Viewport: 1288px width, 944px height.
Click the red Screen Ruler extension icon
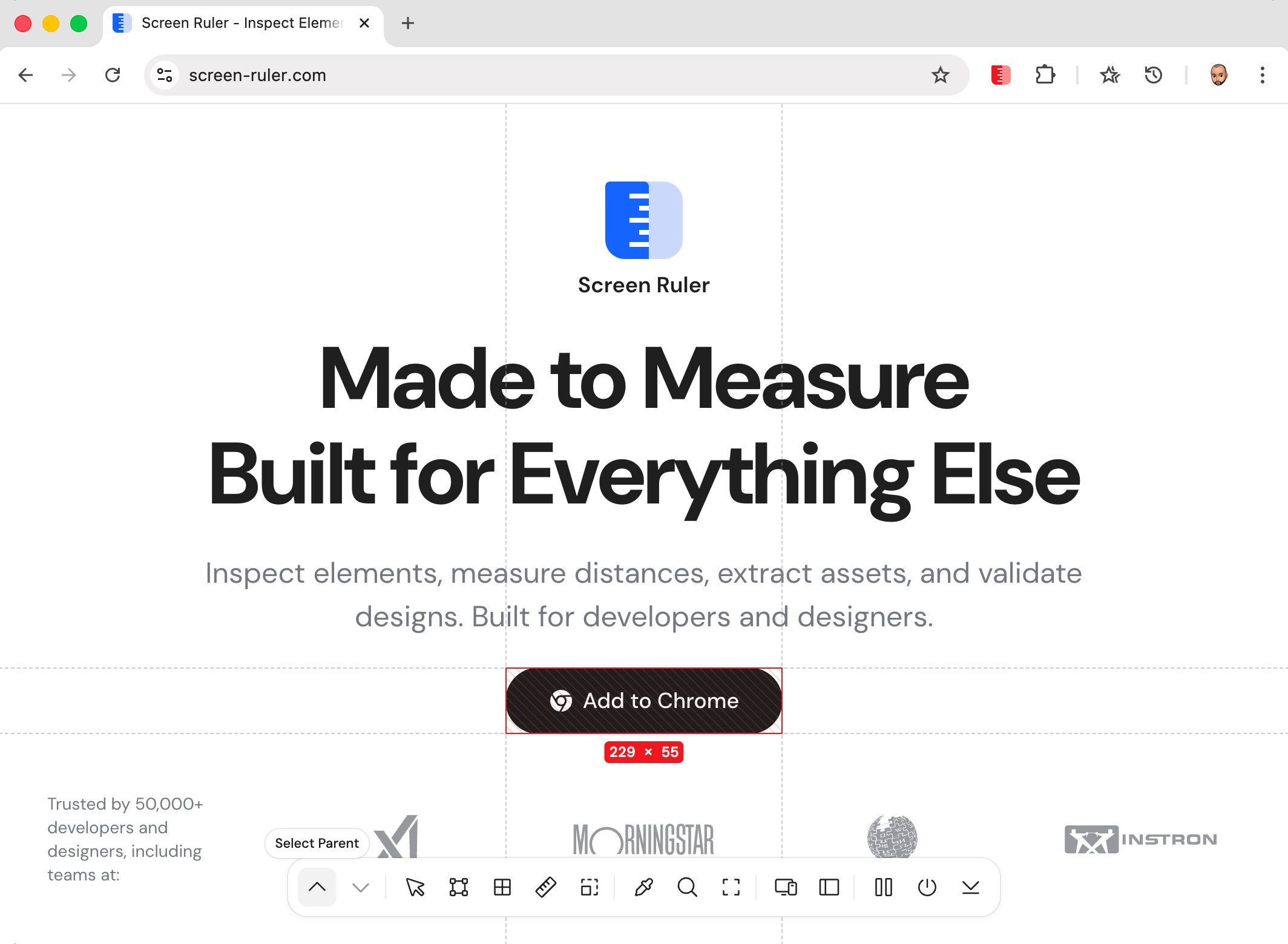coord(1001,75)
